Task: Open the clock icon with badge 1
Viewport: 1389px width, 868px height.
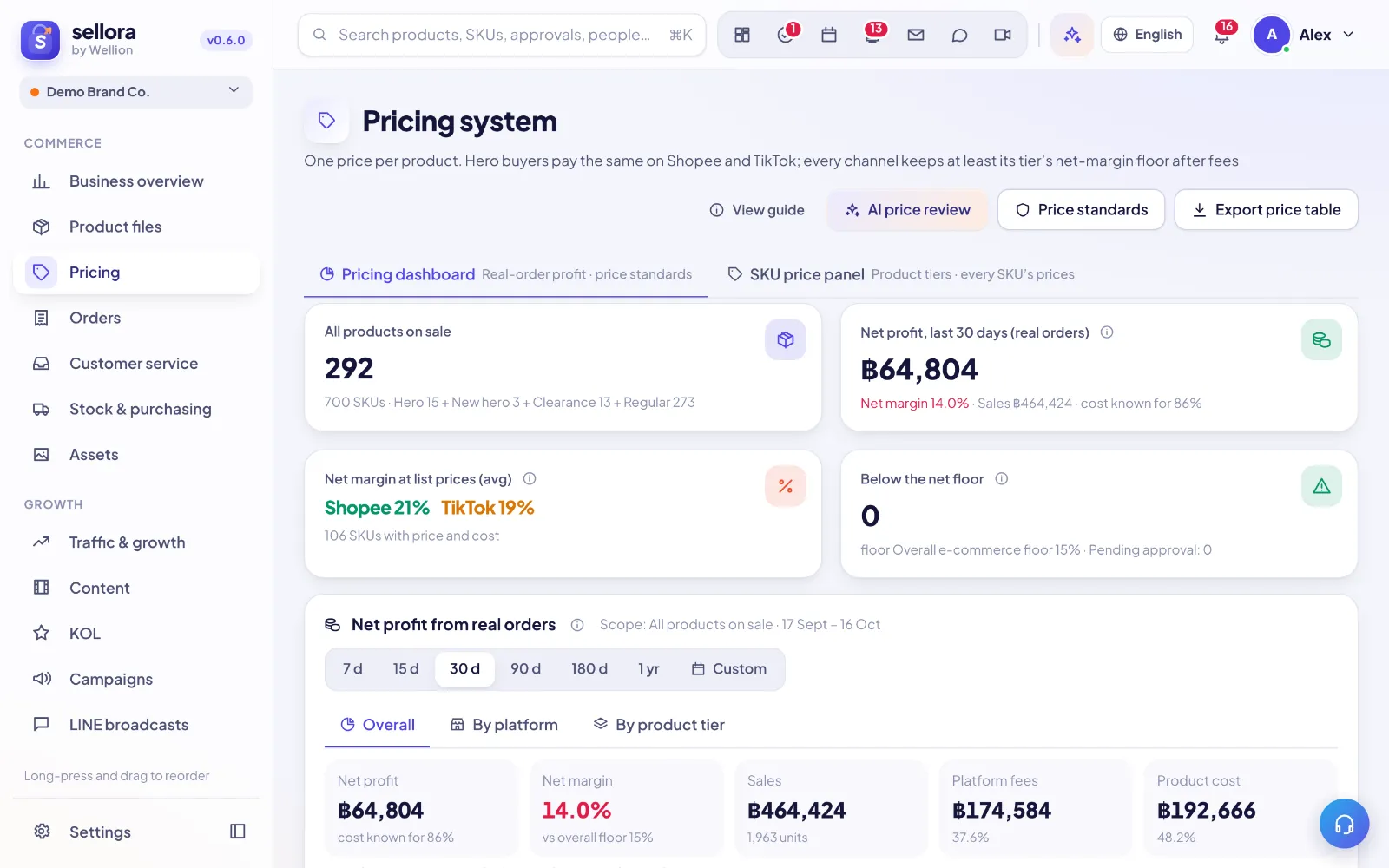Action: 787,35
